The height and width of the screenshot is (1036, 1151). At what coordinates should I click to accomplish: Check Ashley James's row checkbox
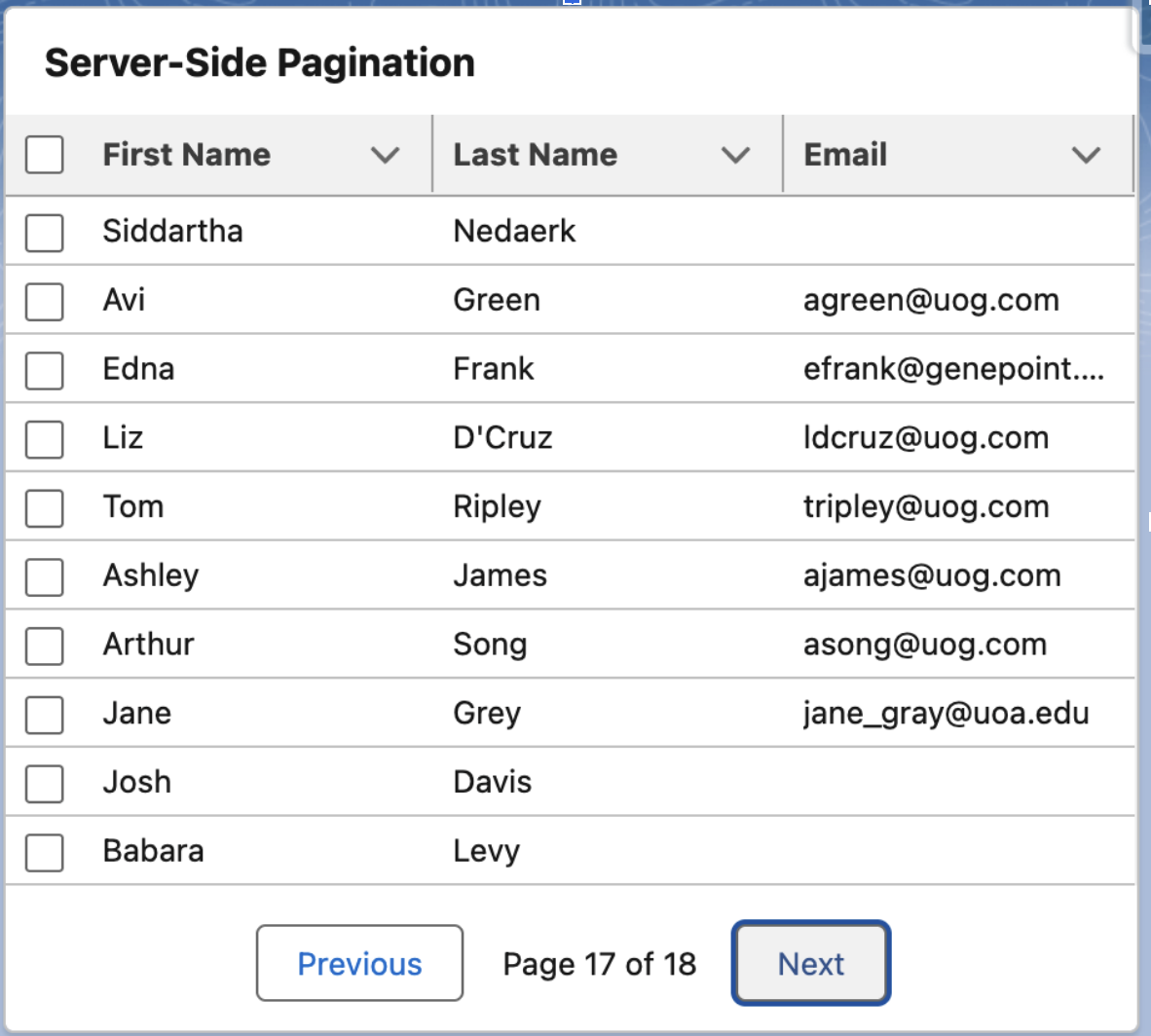click(x=44, y=575)
